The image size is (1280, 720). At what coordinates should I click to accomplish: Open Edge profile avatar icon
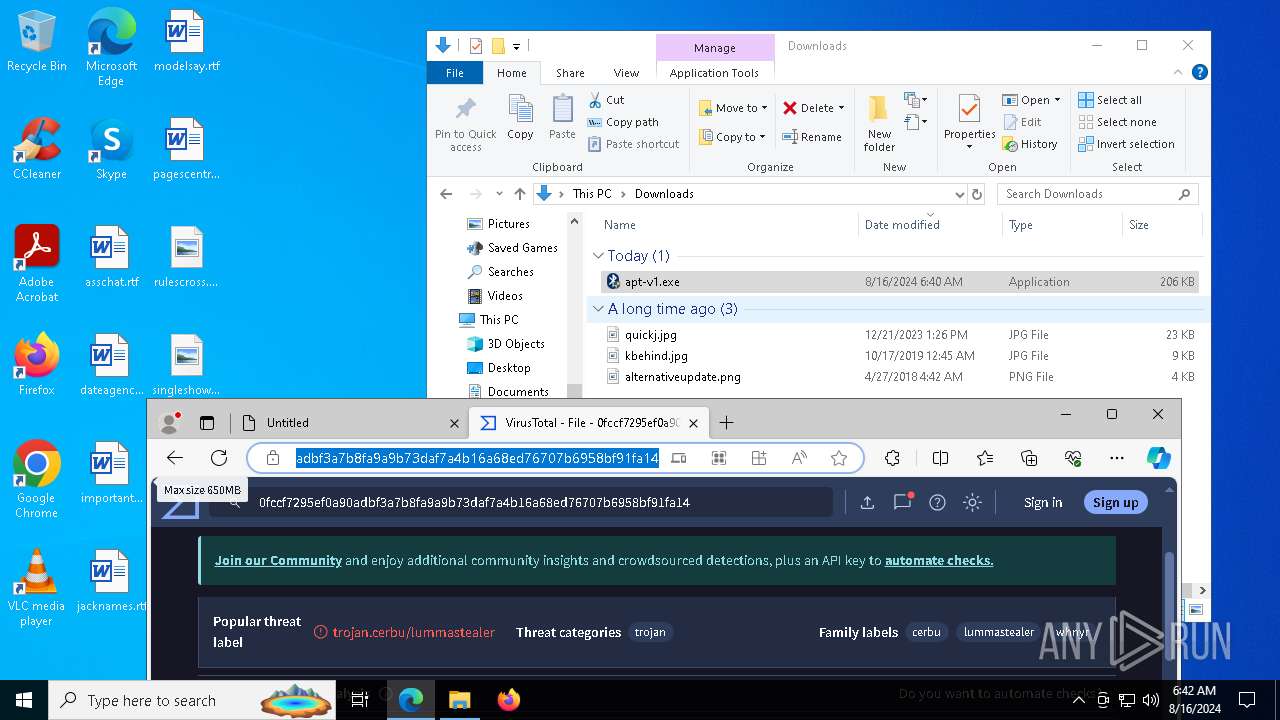(170, 423)
